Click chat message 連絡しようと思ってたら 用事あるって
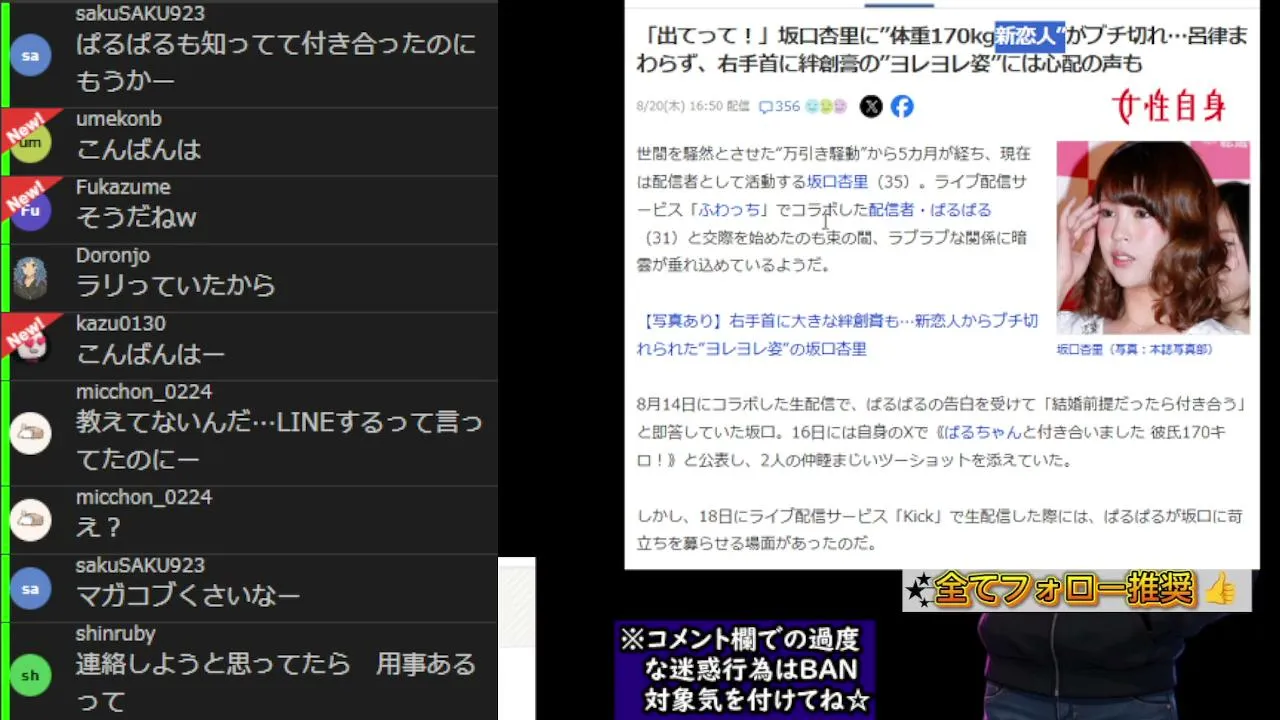Screen dimensions: 1280x720 276,682
